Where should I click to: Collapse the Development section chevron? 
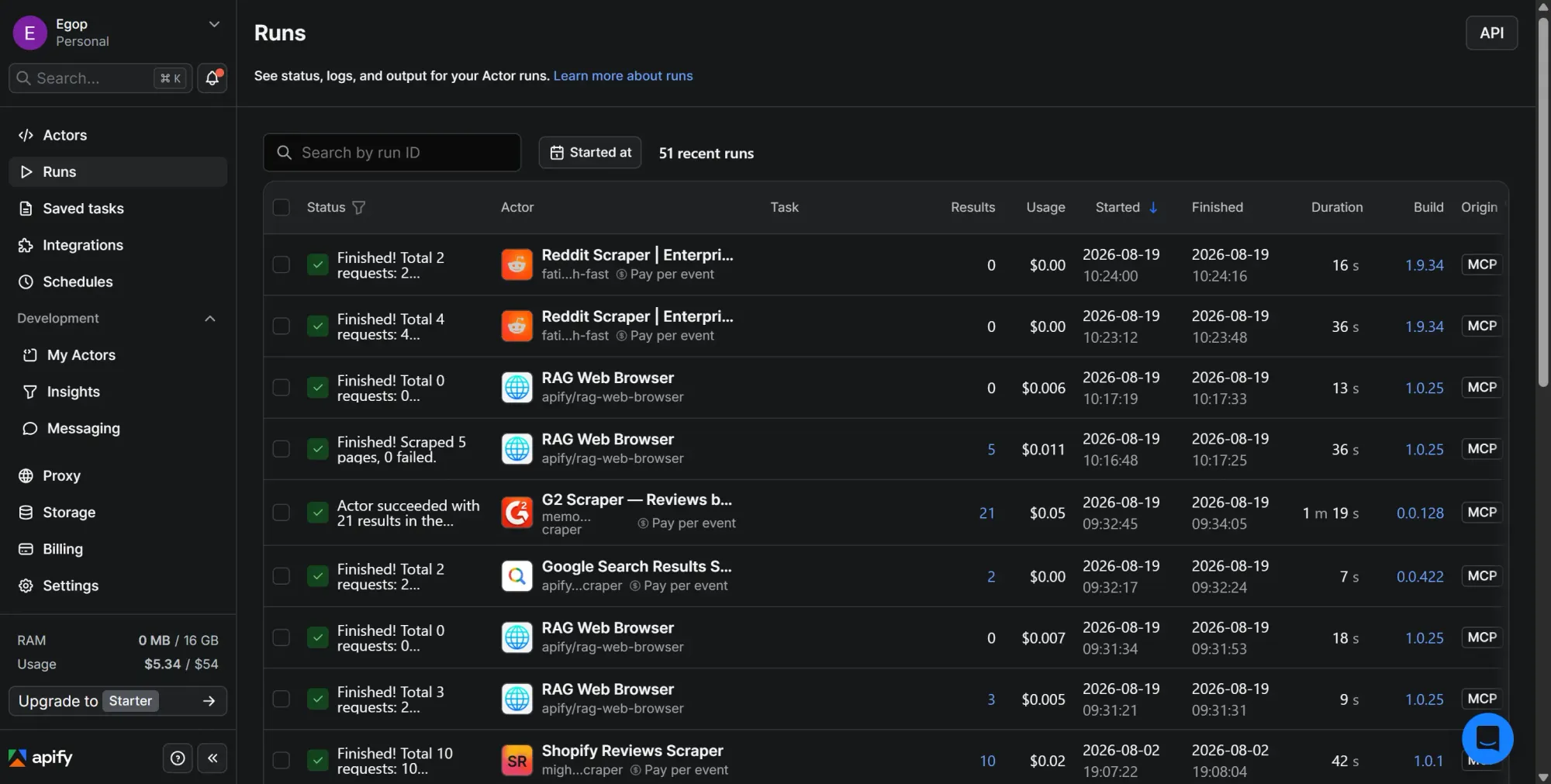(209, 319)
